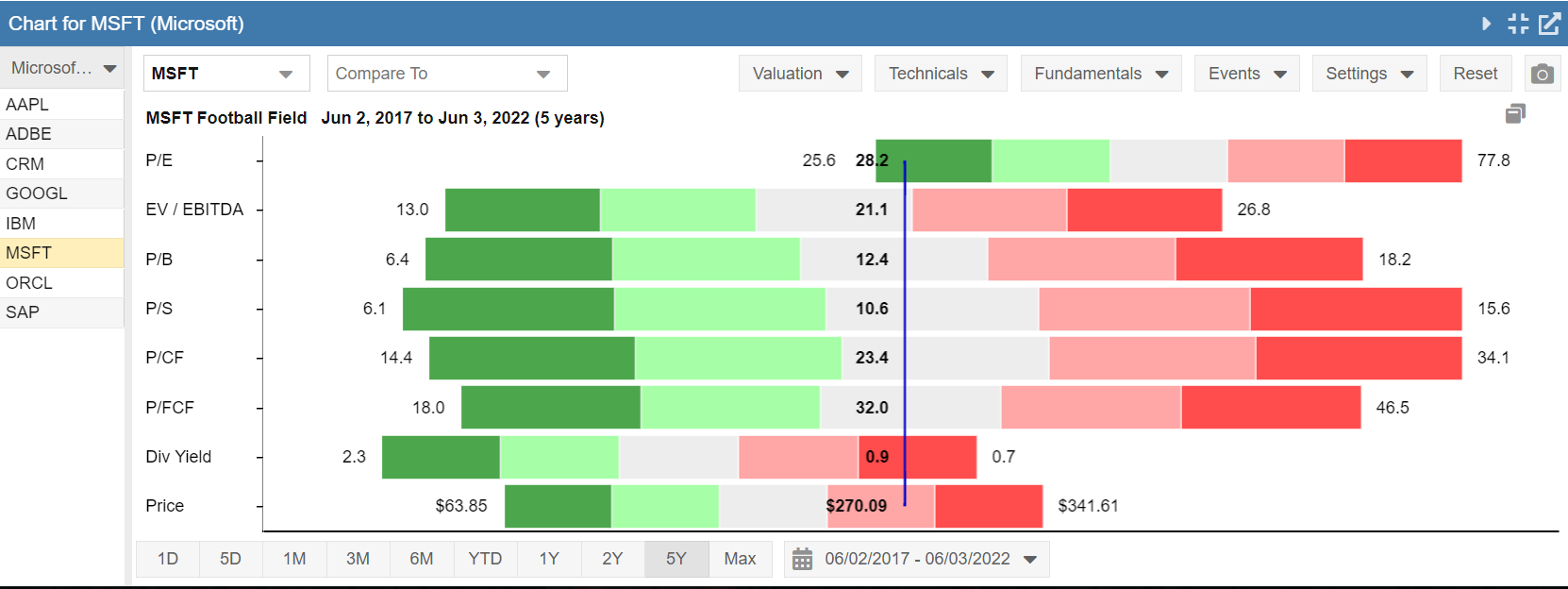Click the copy chart icon below Reset
The height and width of the screenshot is (589, 1568).
coord(1515,114)
